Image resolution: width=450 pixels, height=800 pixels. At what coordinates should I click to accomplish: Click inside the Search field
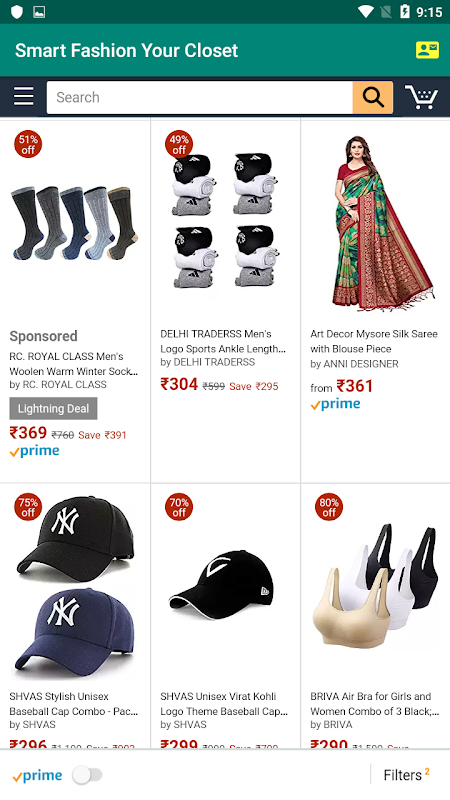tap(199, 97)
